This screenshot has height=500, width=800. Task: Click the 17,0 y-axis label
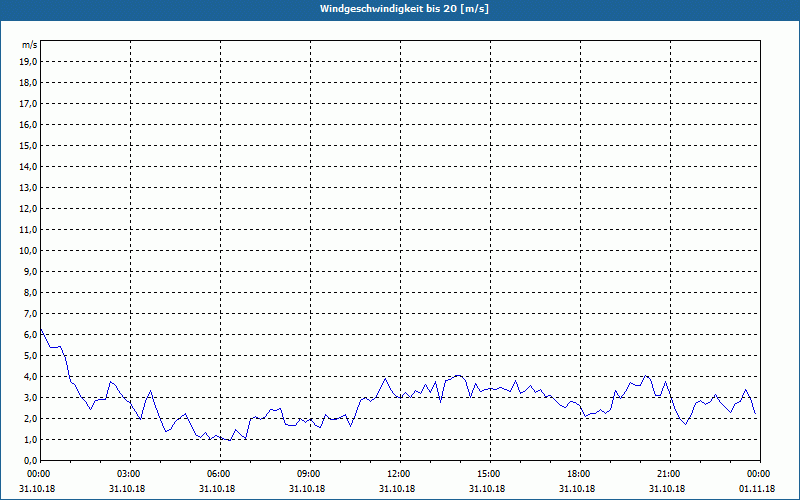tap(28, 104)
